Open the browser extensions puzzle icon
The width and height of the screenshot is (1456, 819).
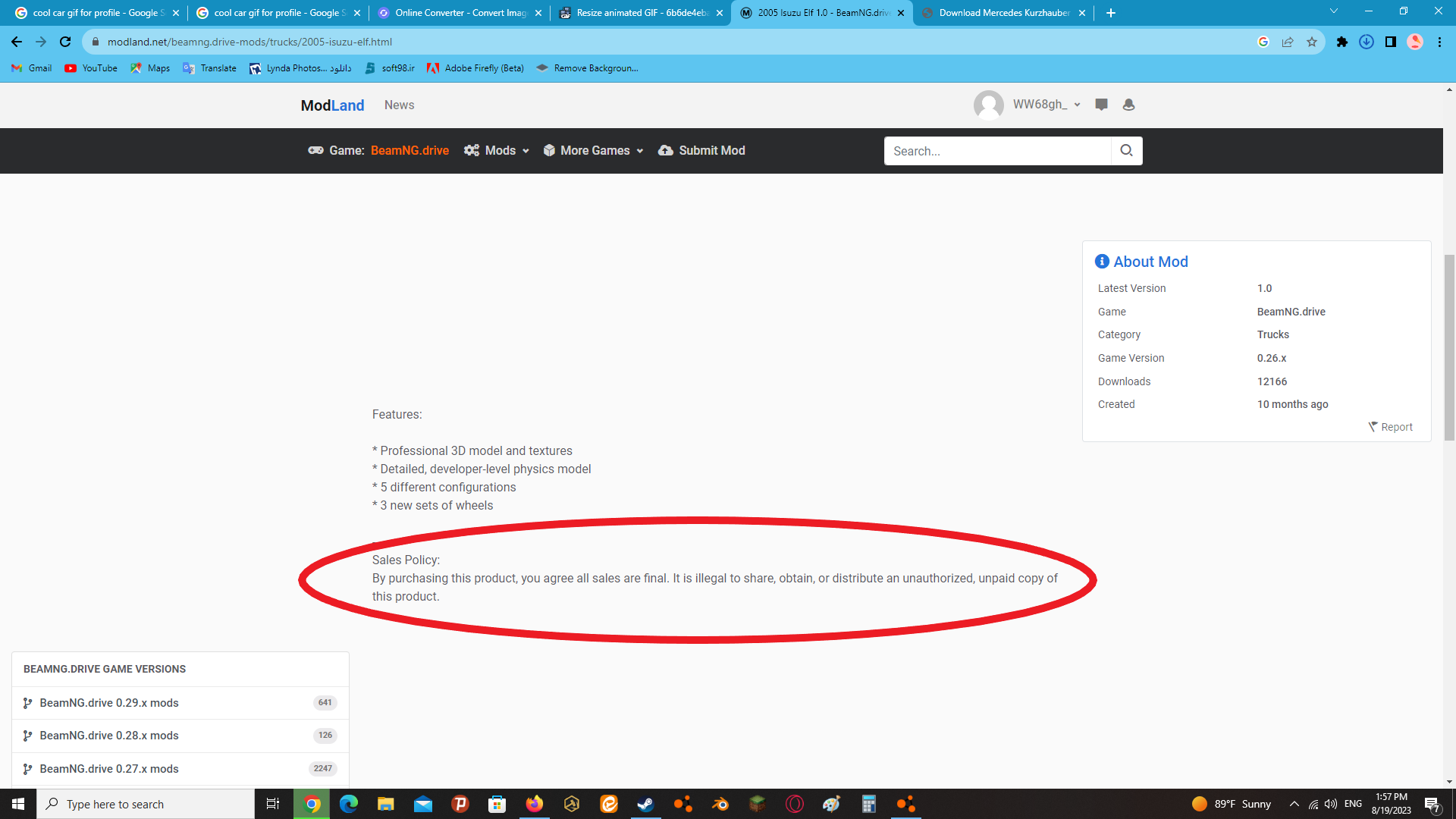pos(1342,42)
